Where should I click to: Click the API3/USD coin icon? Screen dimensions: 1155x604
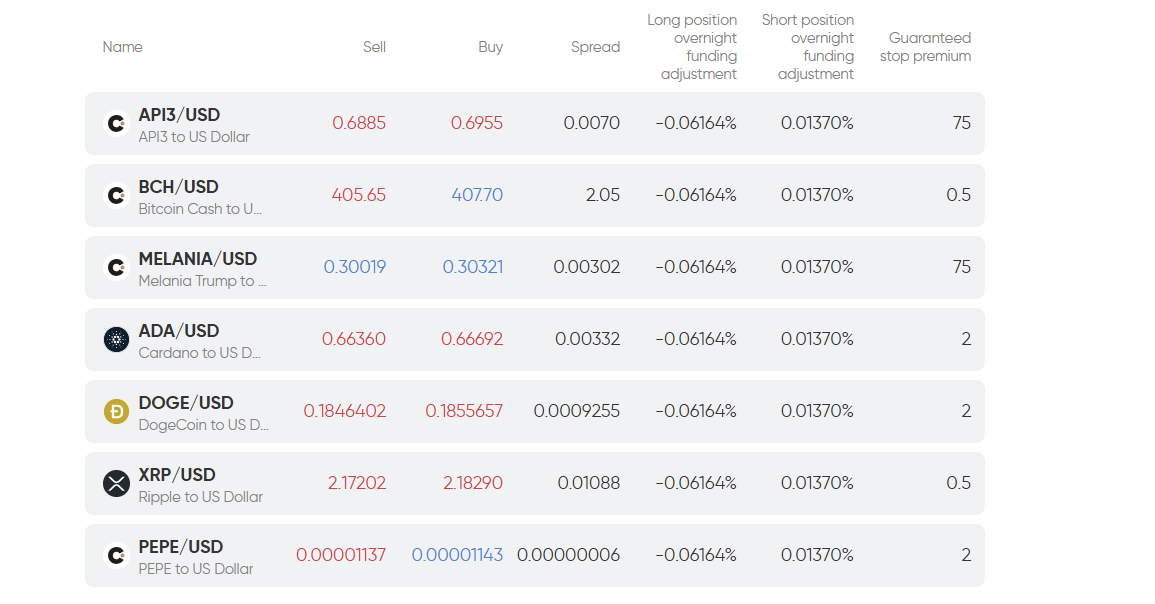point(116,124)
